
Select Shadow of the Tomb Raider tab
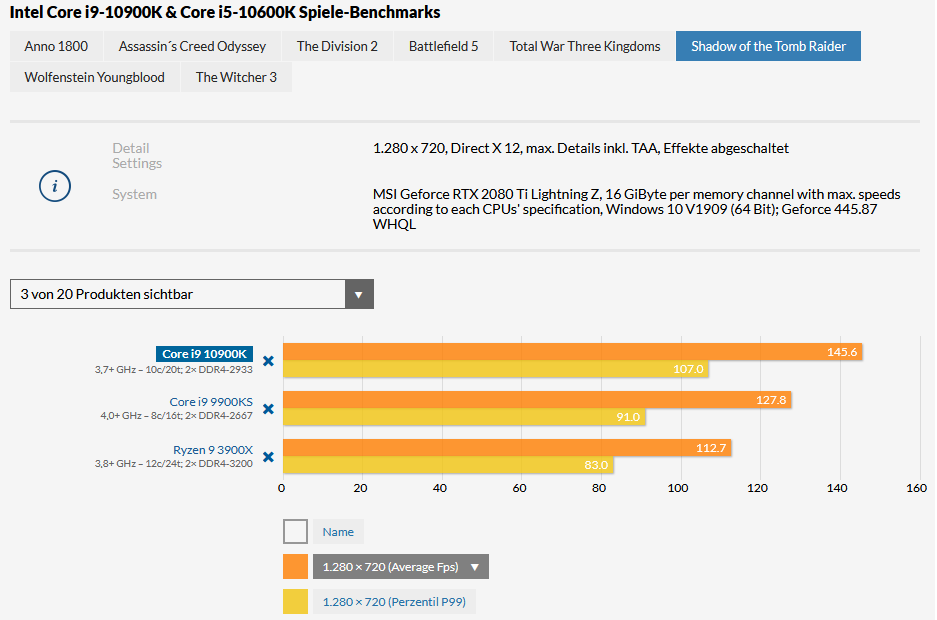pos(768,46)
